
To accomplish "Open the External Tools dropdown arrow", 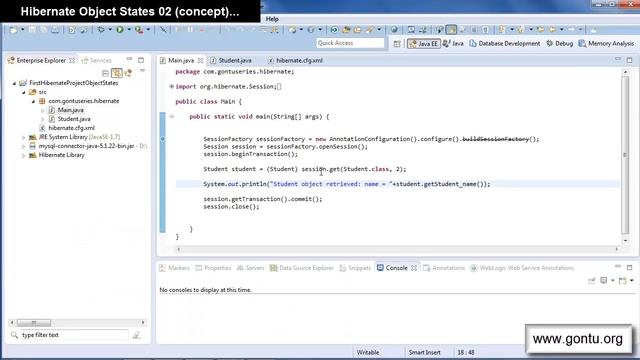I will tap(148, 30).
